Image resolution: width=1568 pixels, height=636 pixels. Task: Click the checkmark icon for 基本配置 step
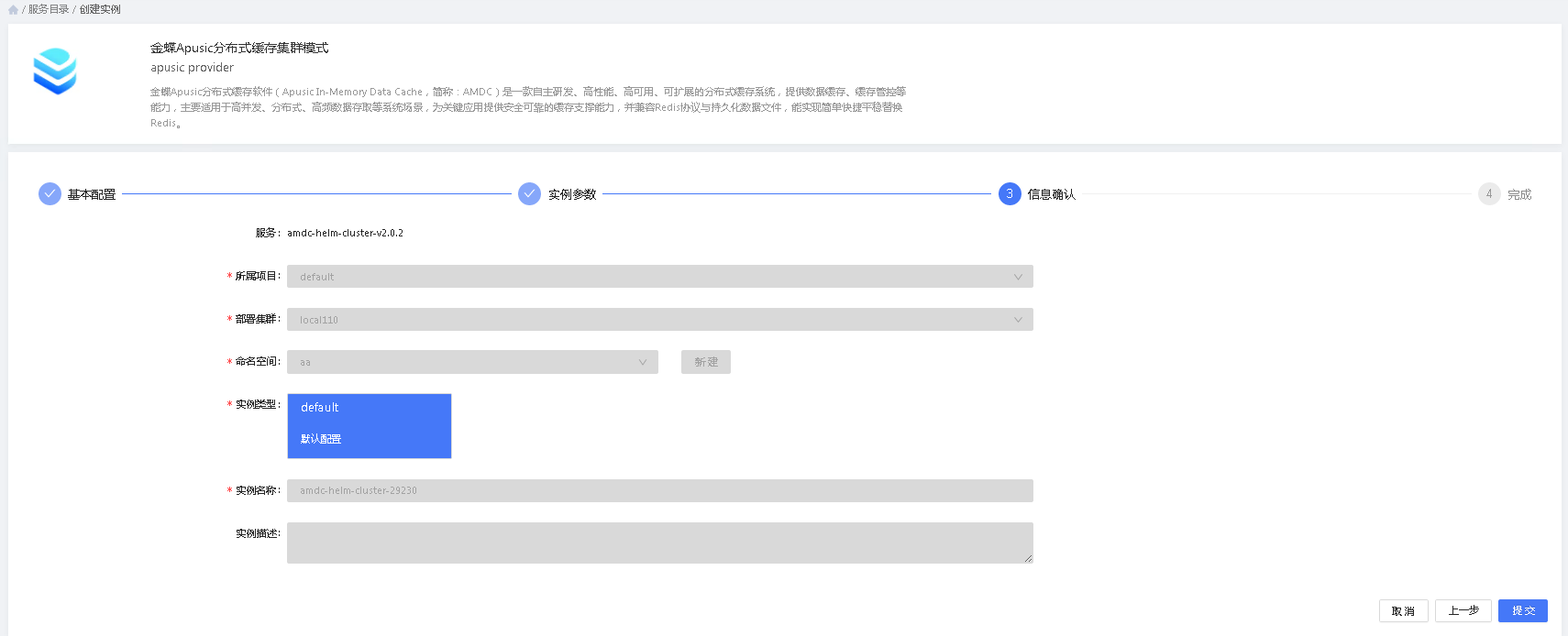[x=50, y=194]
